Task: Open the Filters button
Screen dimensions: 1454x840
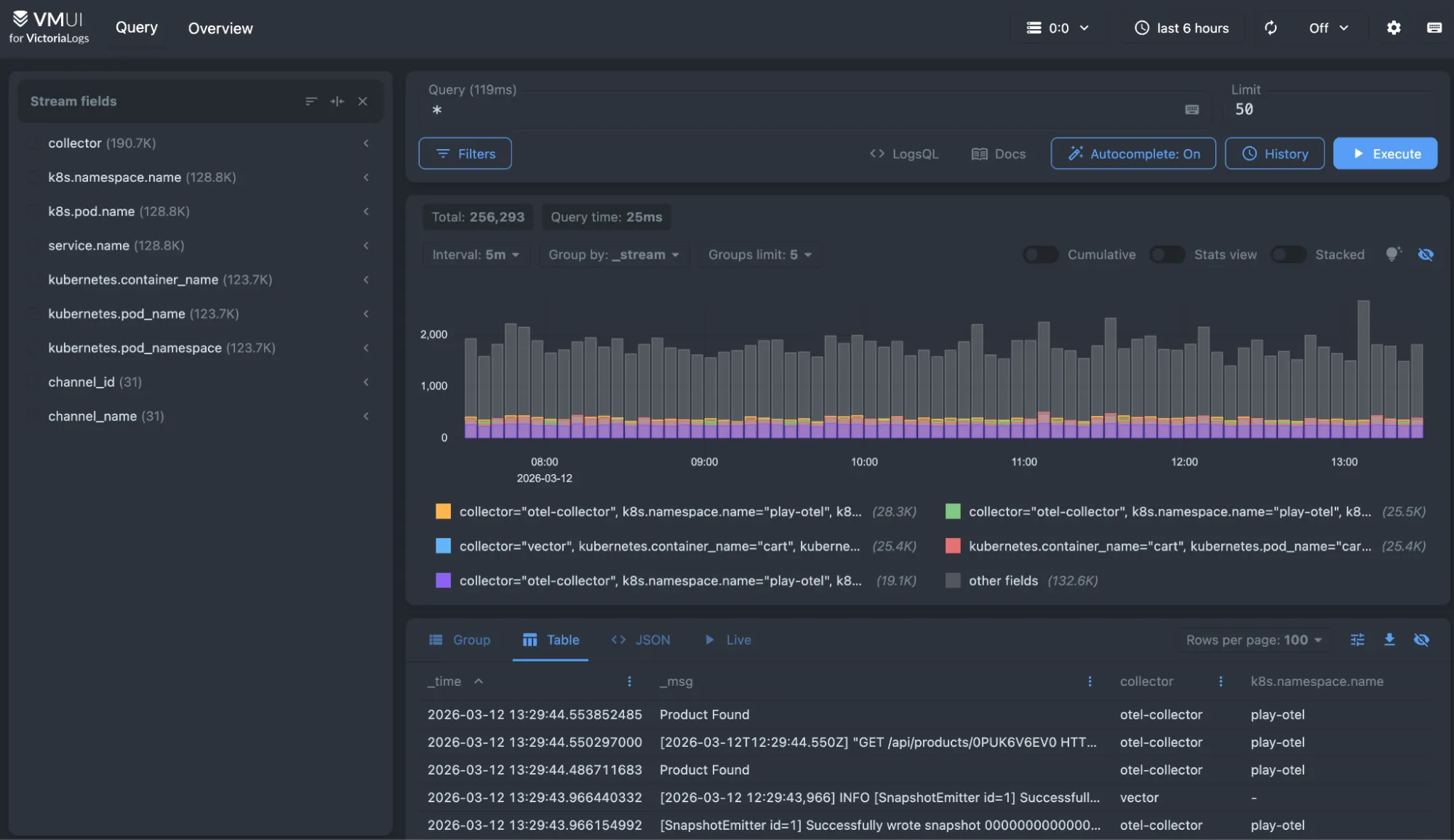Action: click(x=465, y=153)
